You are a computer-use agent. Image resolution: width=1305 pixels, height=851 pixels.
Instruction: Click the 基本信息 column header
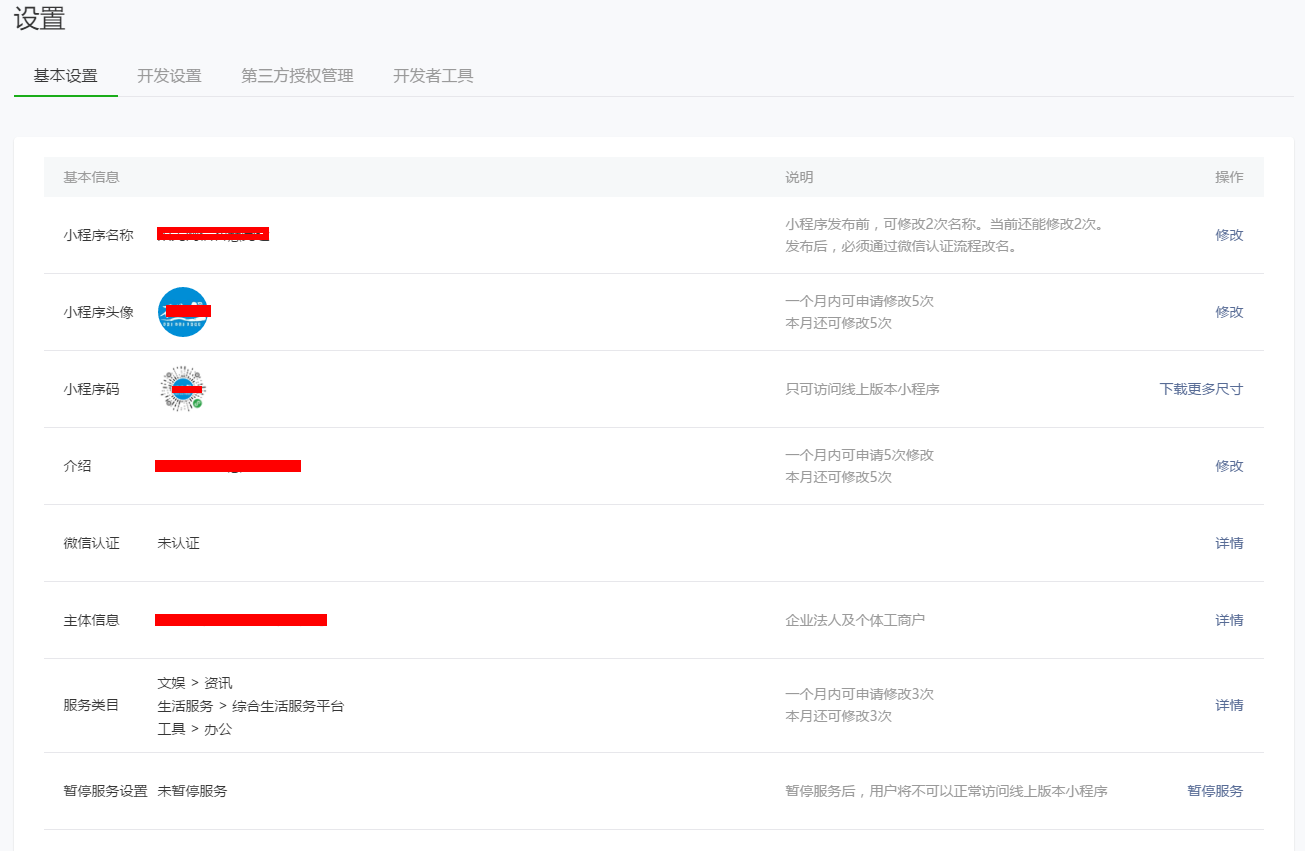pyautogui.click(x=91, y=177)
